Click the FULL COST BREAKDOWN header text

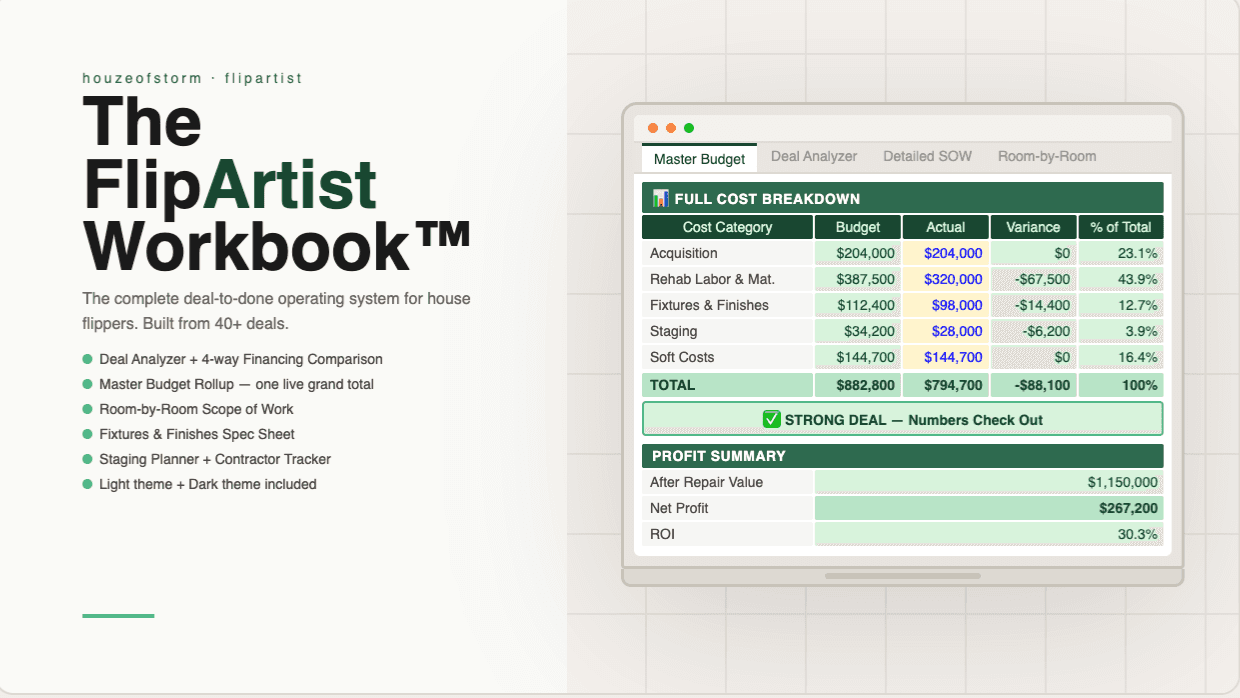pos(767,198)
